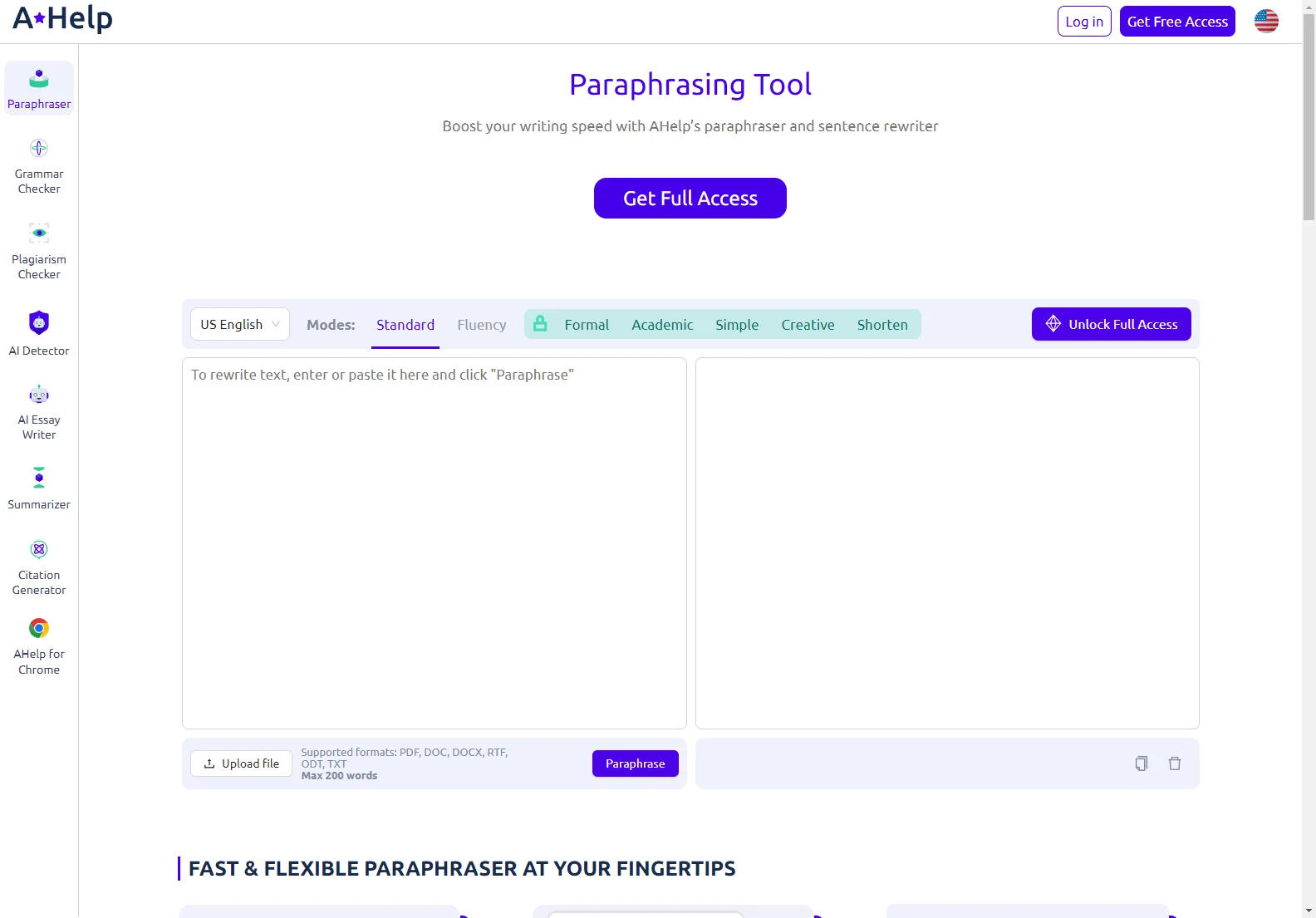Viewport: 1316px width, 918px height.
Task: Click the trash delete output icon
Action: [x=1175, y=763]
